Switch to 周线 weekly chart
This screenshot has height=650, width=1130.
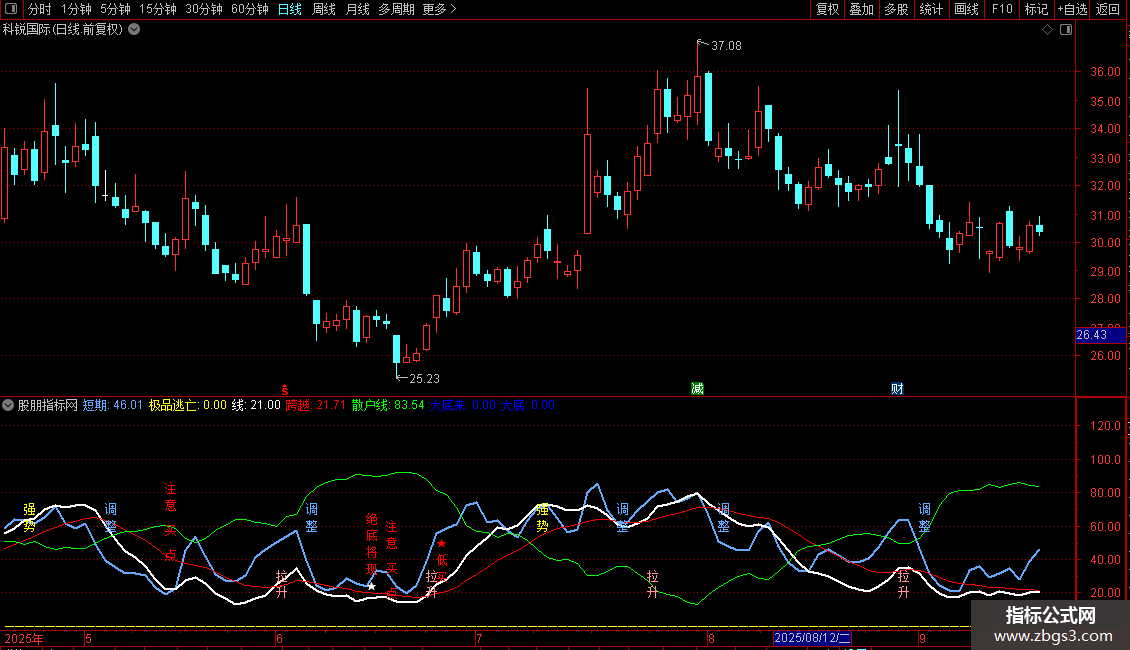tap(324, 9)
